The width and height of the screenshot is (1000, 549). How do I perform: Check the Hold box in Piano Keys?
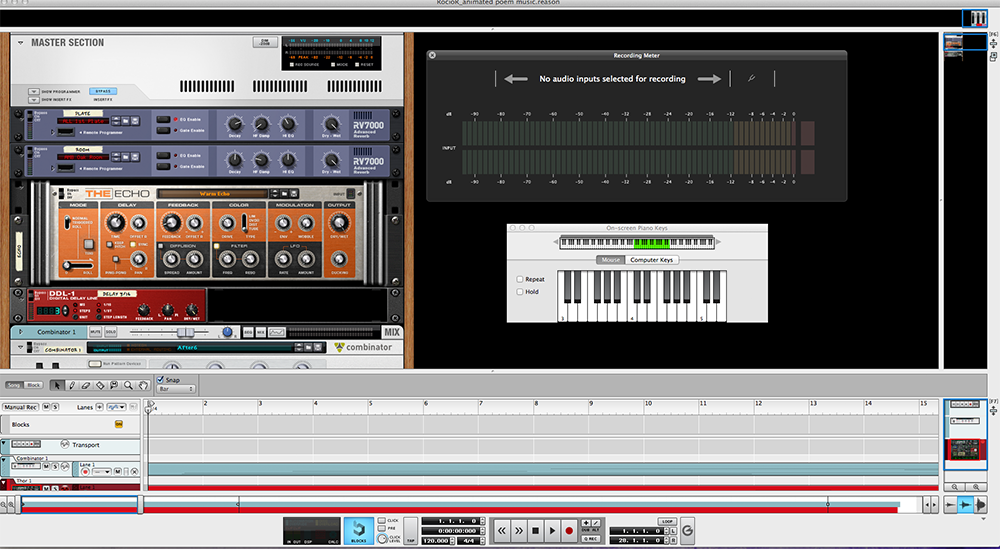pos(520,291)
